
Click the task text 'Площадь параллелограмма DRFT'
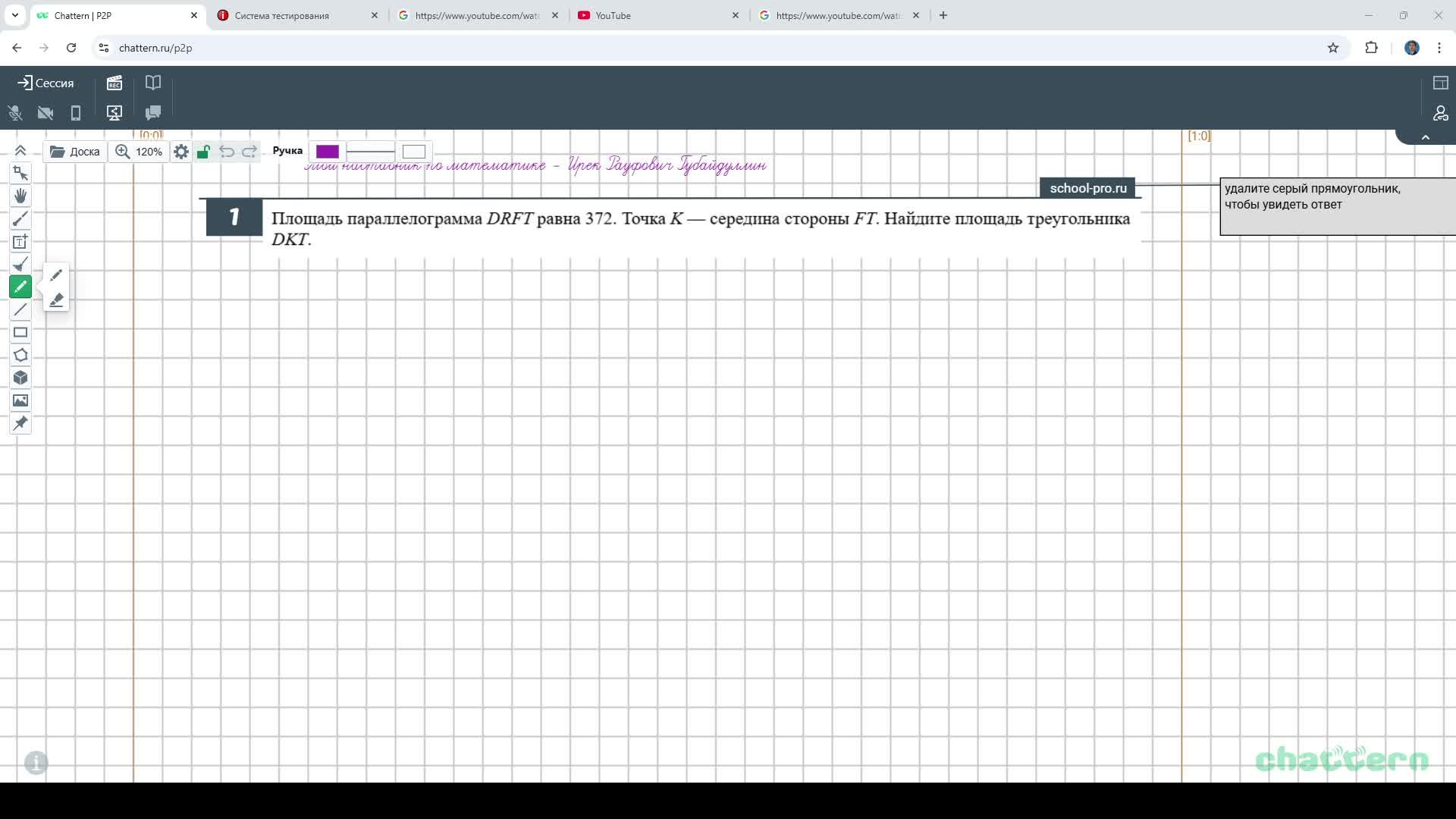click(x=402, y=218)
